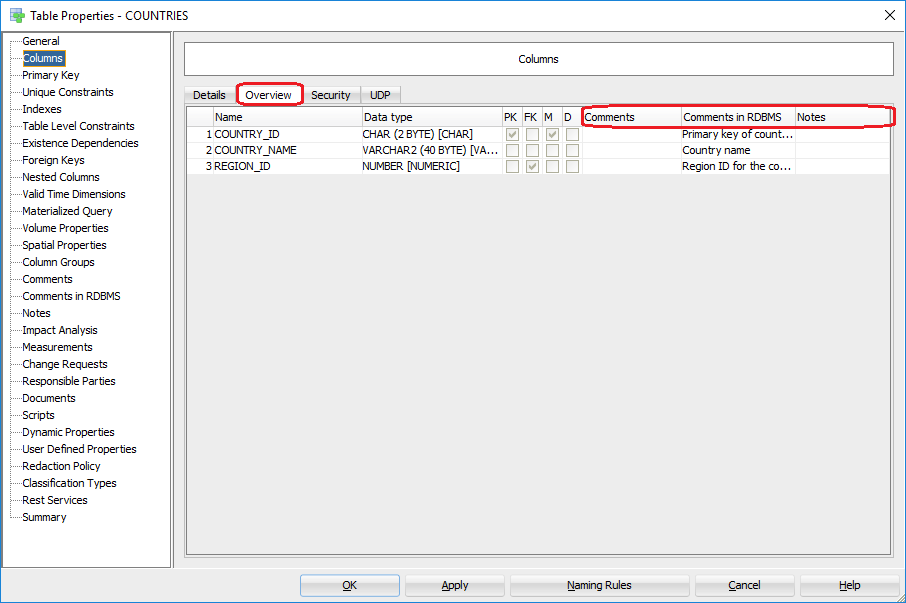
Task: Go to Redaction Policy tree node
Action: [61, 466]
